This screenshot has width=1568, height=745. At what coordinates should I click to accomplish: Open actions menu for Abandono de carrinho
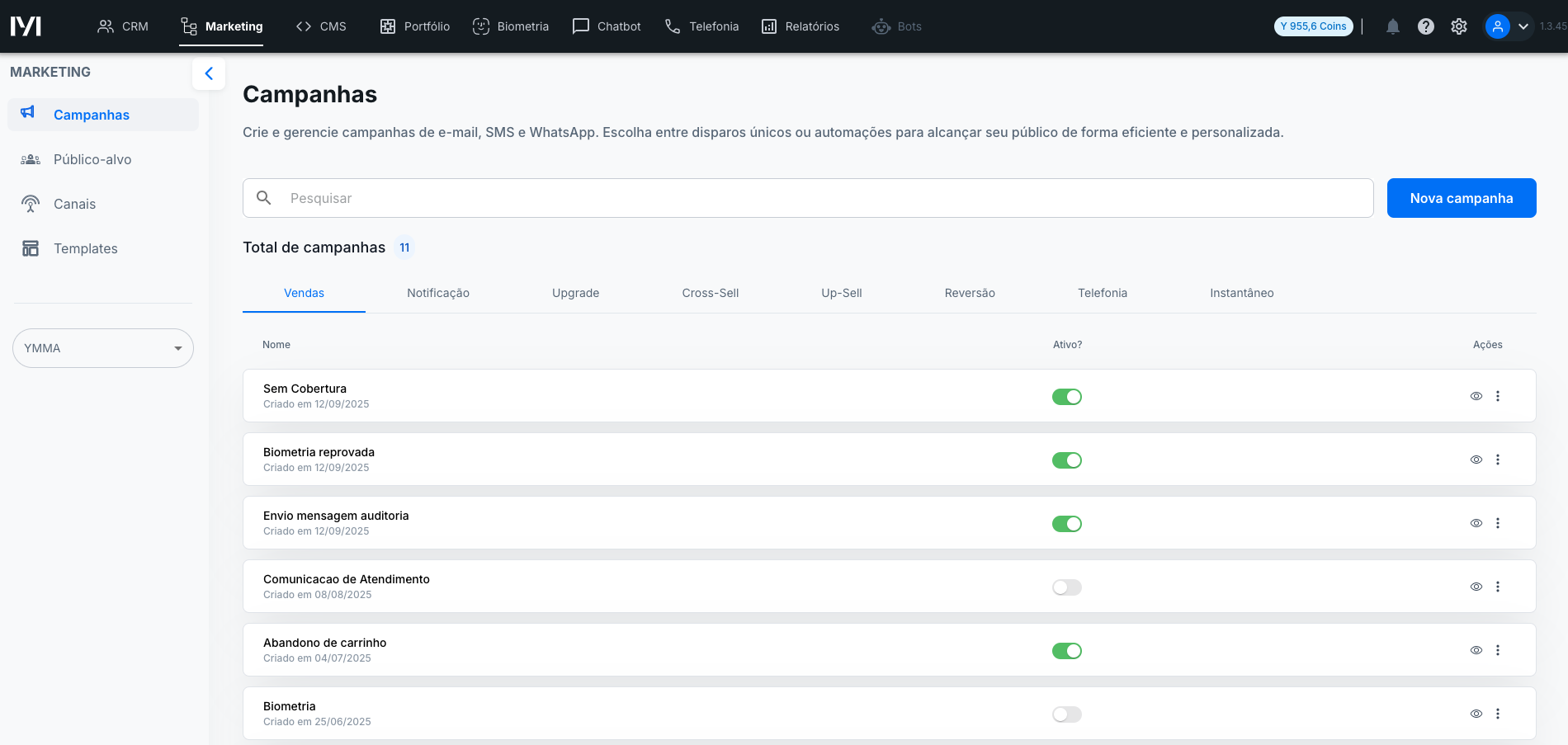click(1498, 650)
